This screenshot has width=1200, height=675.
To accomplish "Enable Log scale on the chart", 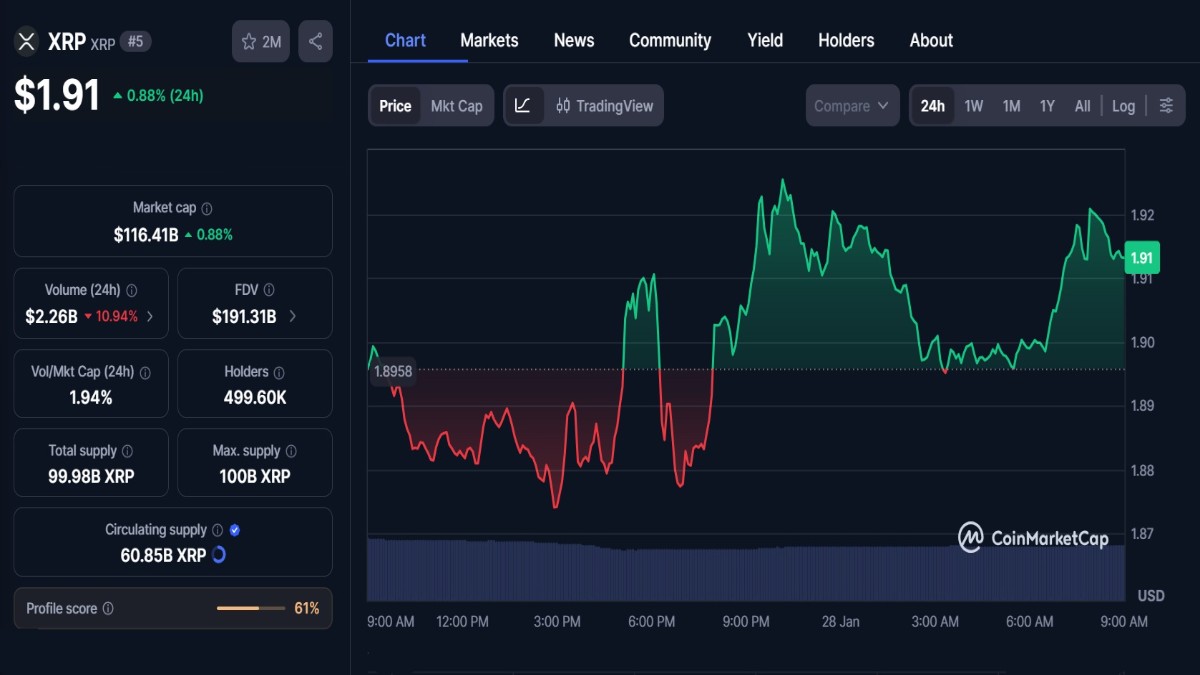I will (x=1124, y=105).
